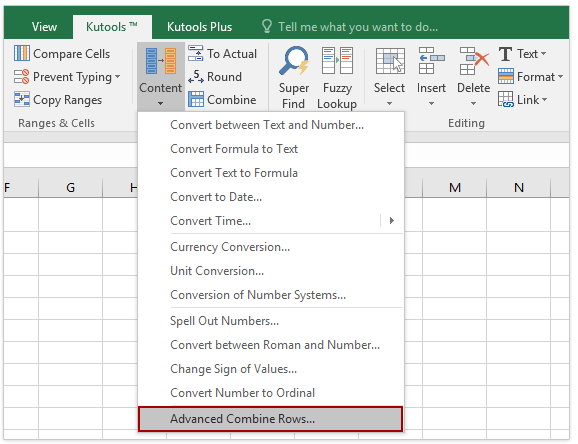The height and width of the screenshot is (444, 578).
Task: Expand the Convert Time submenu arrow
Action: [x=392, y=221]
